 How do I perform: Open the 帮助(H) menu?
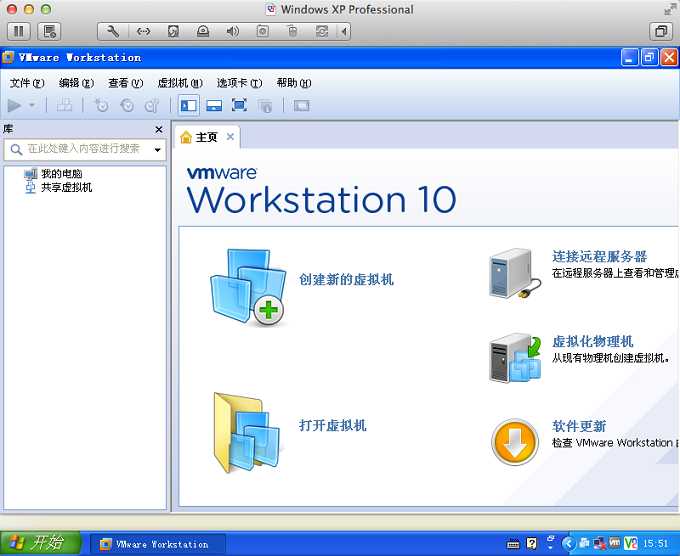tap(294, 82)
